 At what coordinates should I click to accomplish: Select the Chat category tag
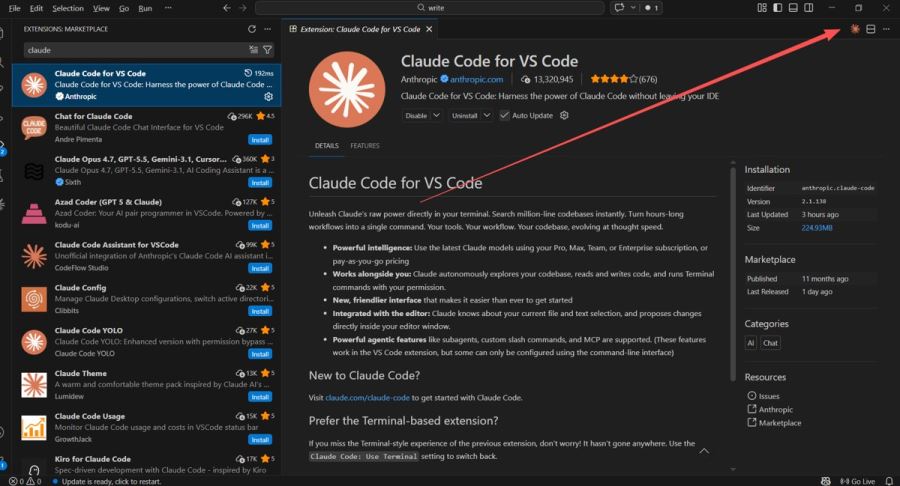pyautogui.click(x=770, y=343)
